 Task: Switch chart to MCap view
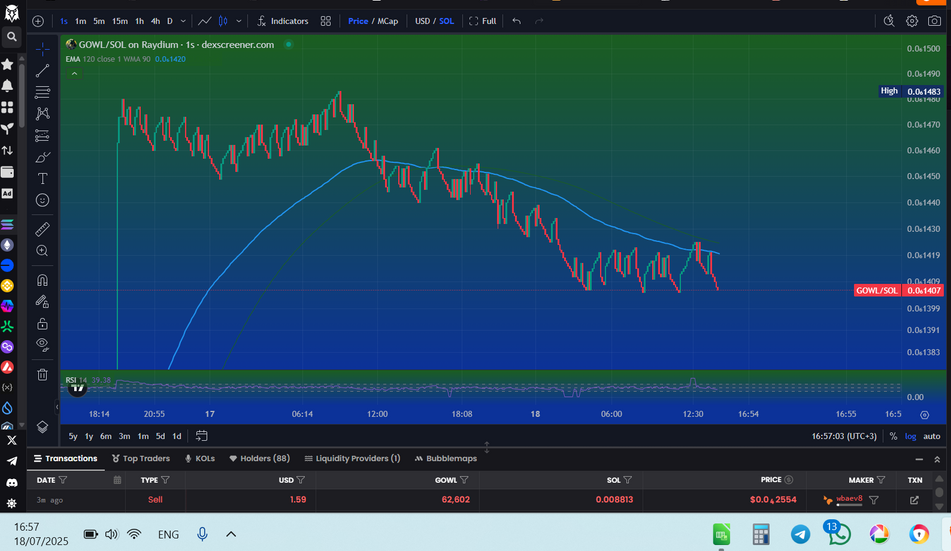(x=388, y=21)
